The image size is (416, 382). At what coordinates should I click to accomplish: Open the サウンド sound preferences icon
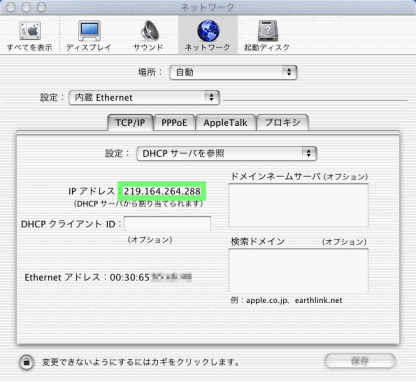[148, 36]
